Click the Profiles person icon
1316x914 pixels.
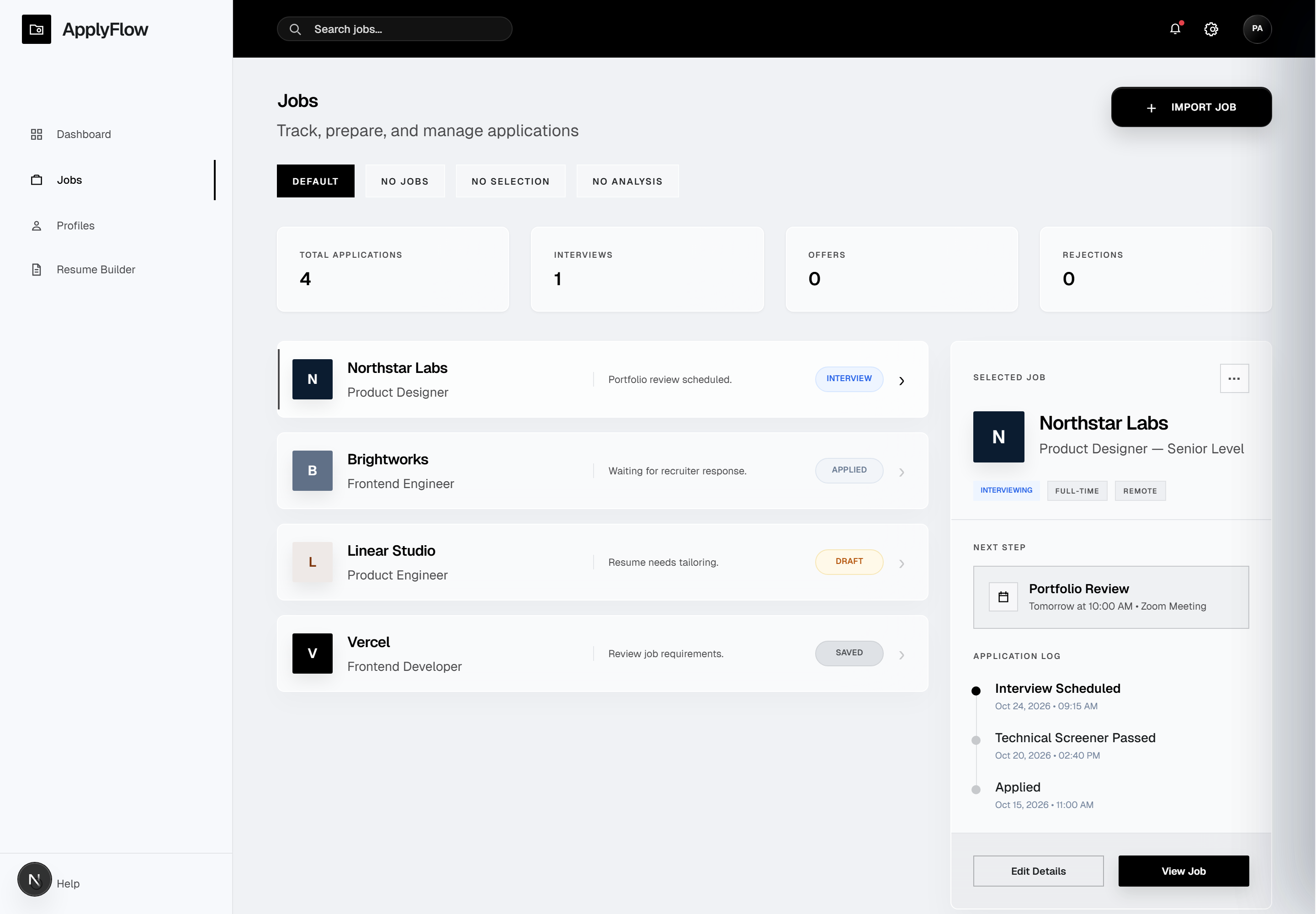pos(36,226)
